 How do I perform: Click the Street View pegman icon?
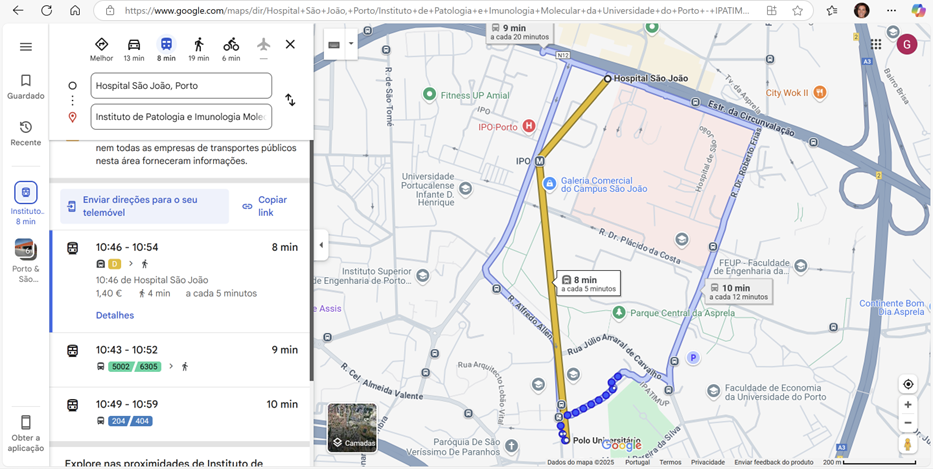pyautogui.click(x=908, y=445)
